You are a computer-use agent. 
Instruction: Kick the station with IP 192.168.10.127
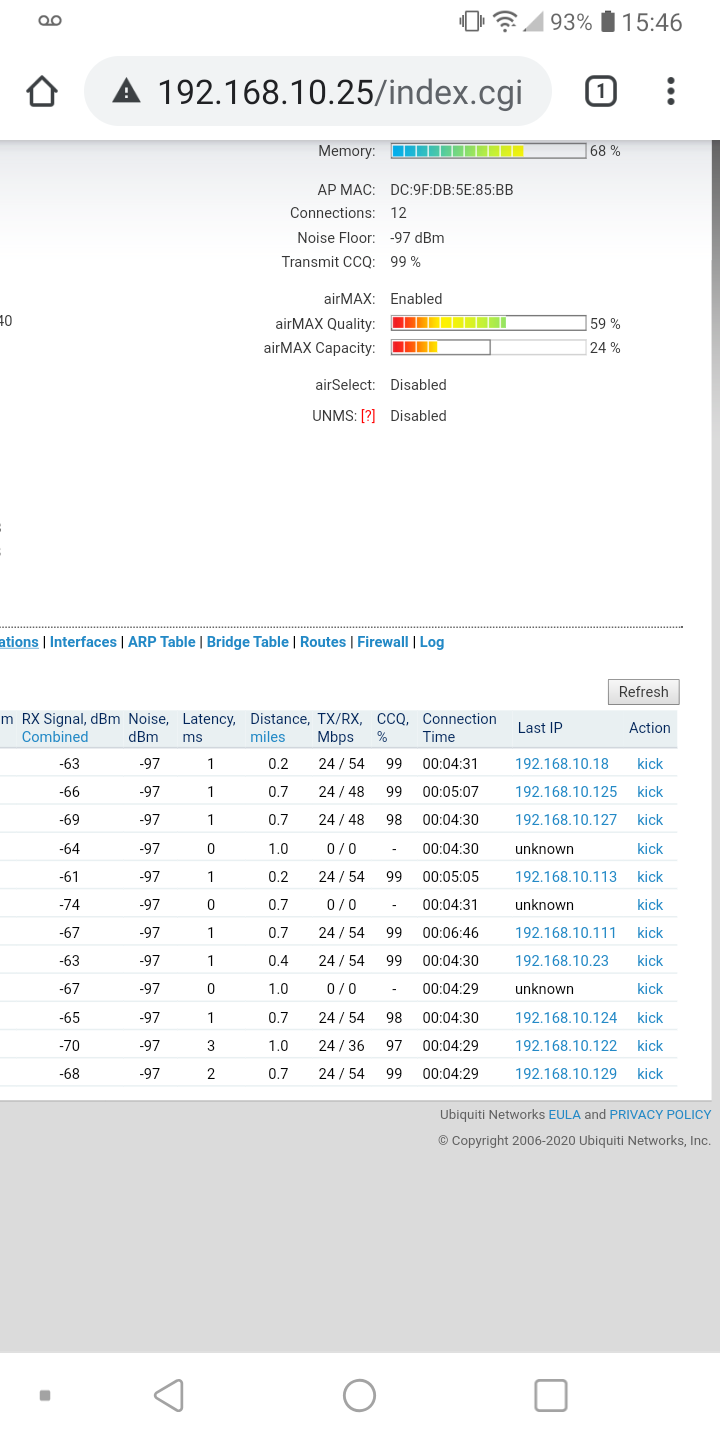tap(650, 820)
